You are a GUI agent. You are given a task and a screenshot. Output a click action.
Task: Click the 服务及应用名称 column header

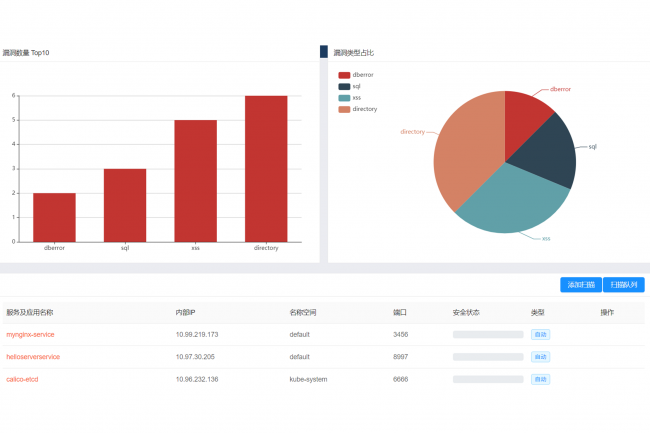coord(30,312)
